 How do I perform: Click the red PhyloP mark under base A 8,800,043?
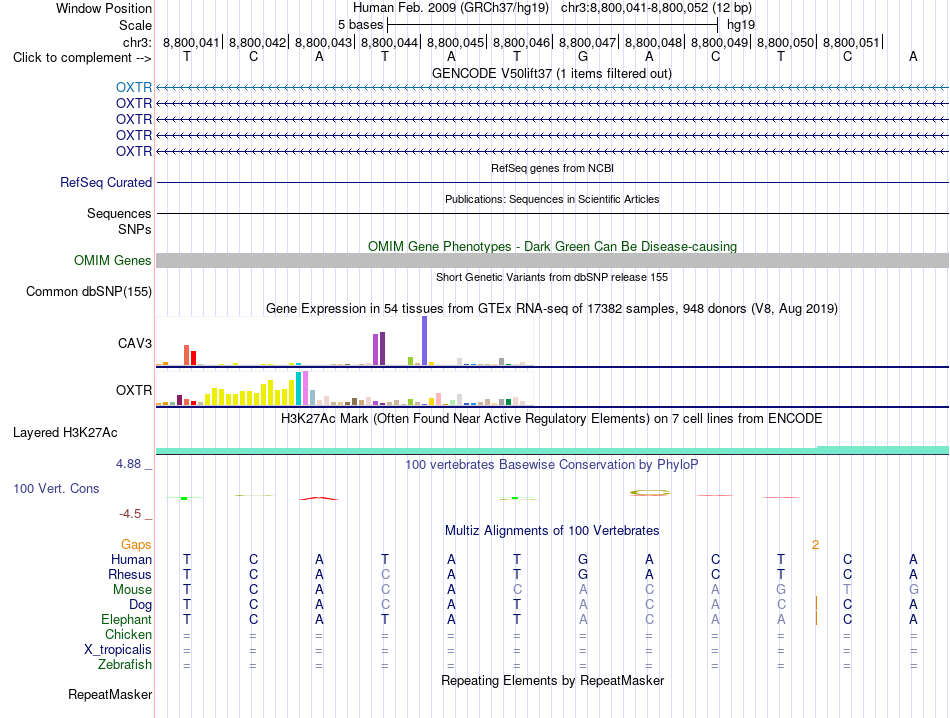click(x=319, y=499)
